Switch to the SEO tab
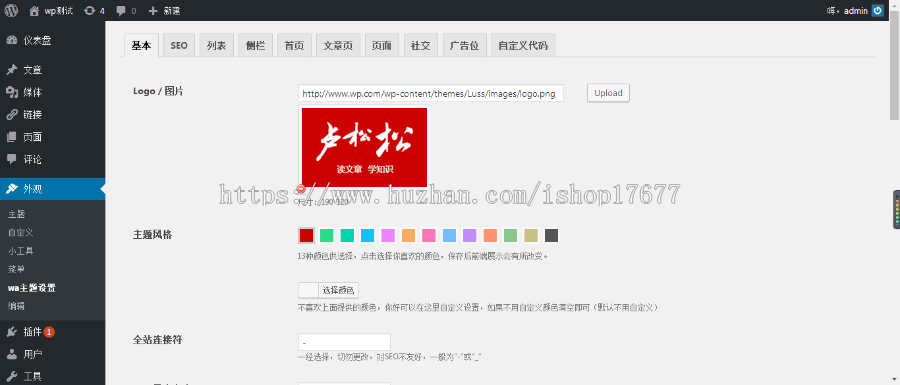The width and height of the screenshot is (900, 385). pyautogui.click(x=179, y=45)
